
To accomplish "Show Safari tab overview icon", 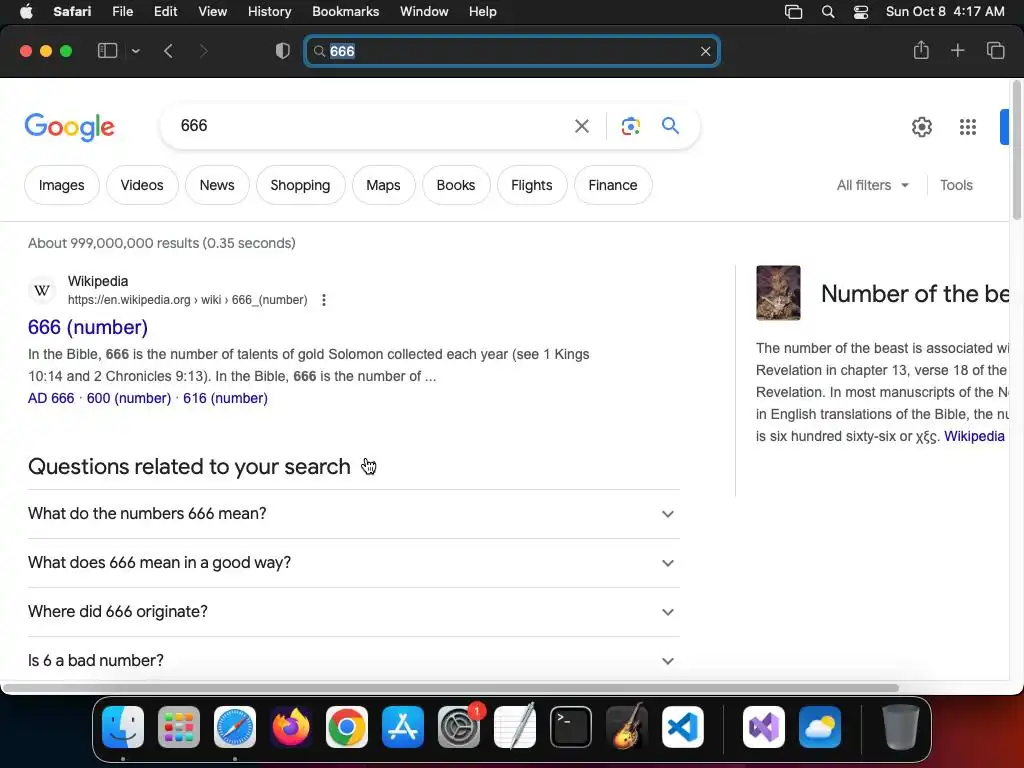I will [x=995, y=50].
